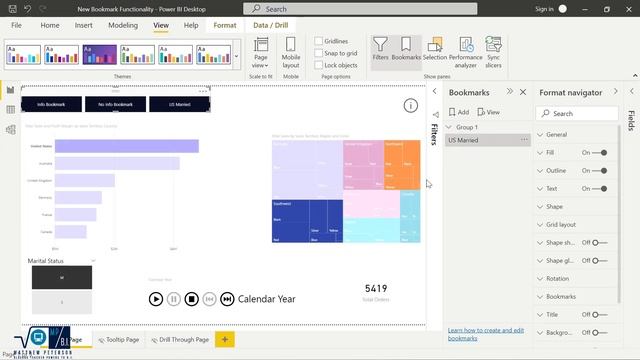Click the Next step playback button
This screenshot has height=360, width=640.
[227, 299]
